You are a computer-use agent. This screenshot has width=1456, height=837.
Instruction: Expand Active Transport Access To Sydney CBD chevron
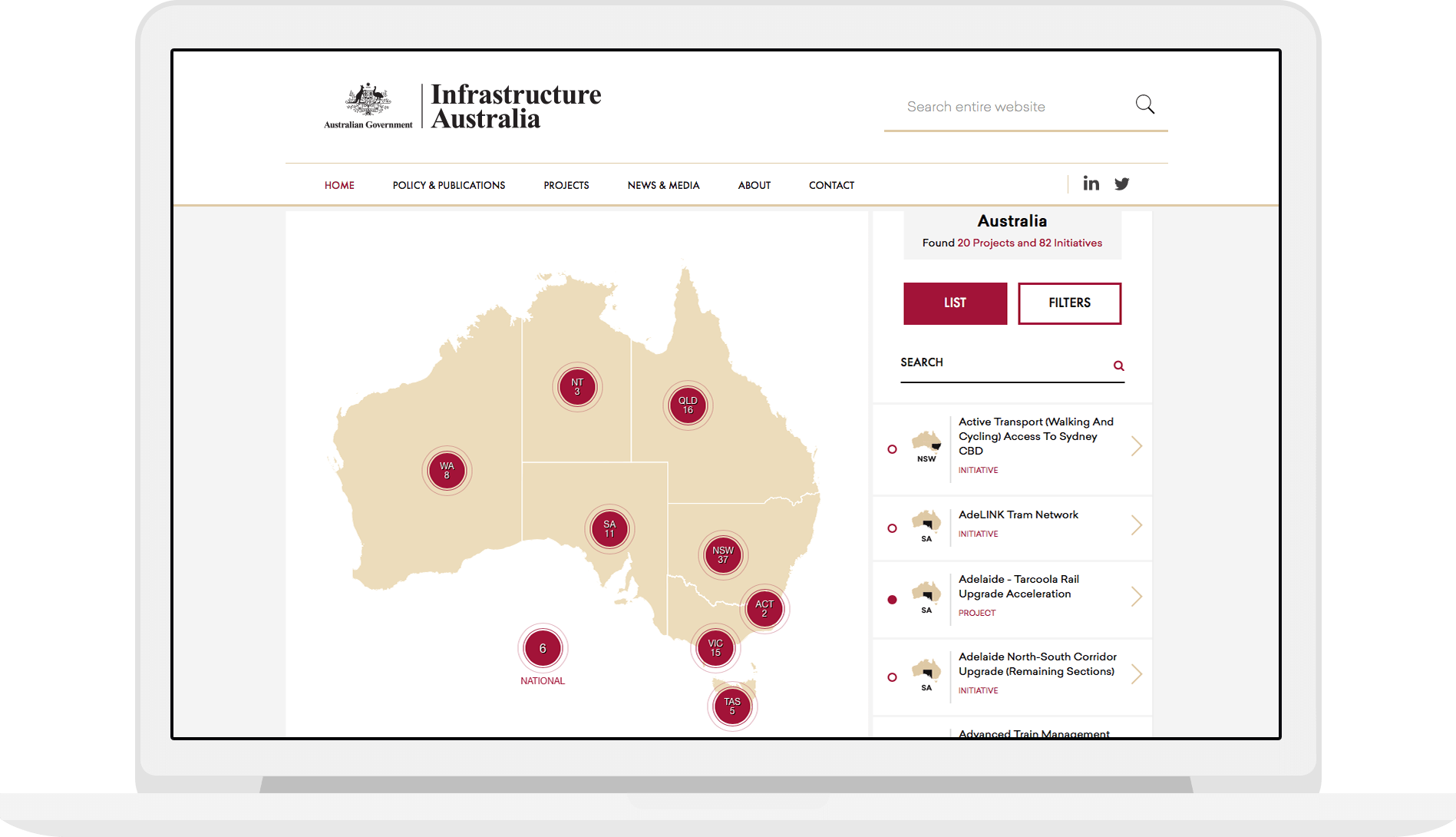1137,446
